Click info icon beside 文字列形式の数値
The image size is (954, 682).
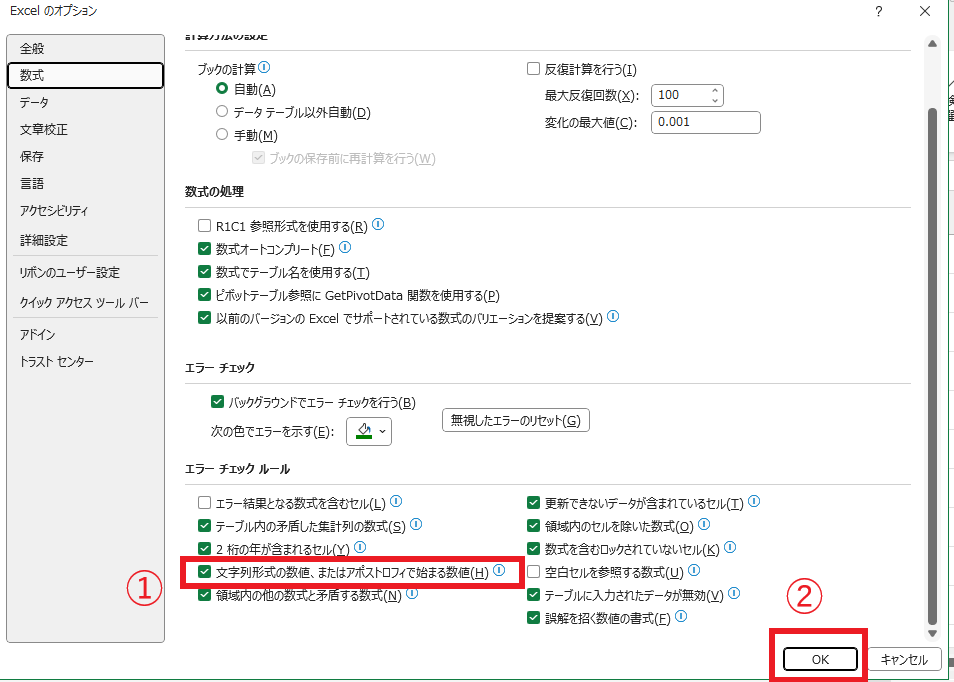499,570
